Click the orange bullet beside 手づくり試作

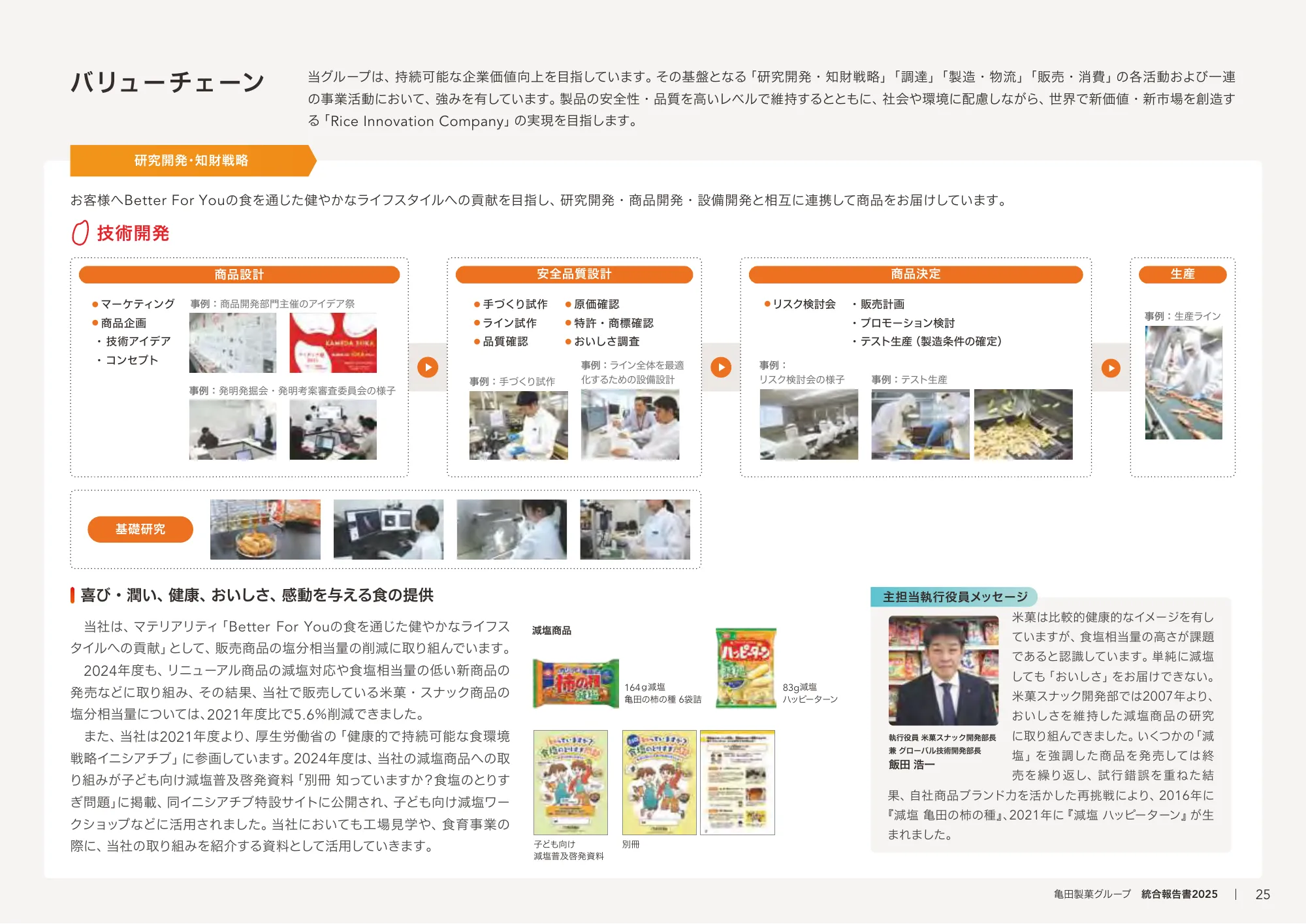[475, 303]
